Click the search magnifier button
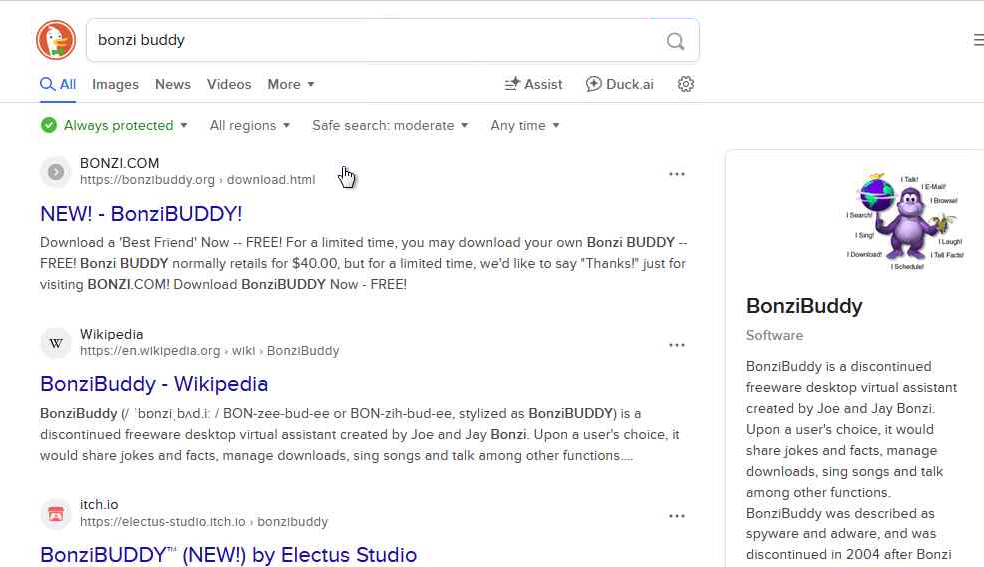The image size is (984, 567). tap(675, 41)
